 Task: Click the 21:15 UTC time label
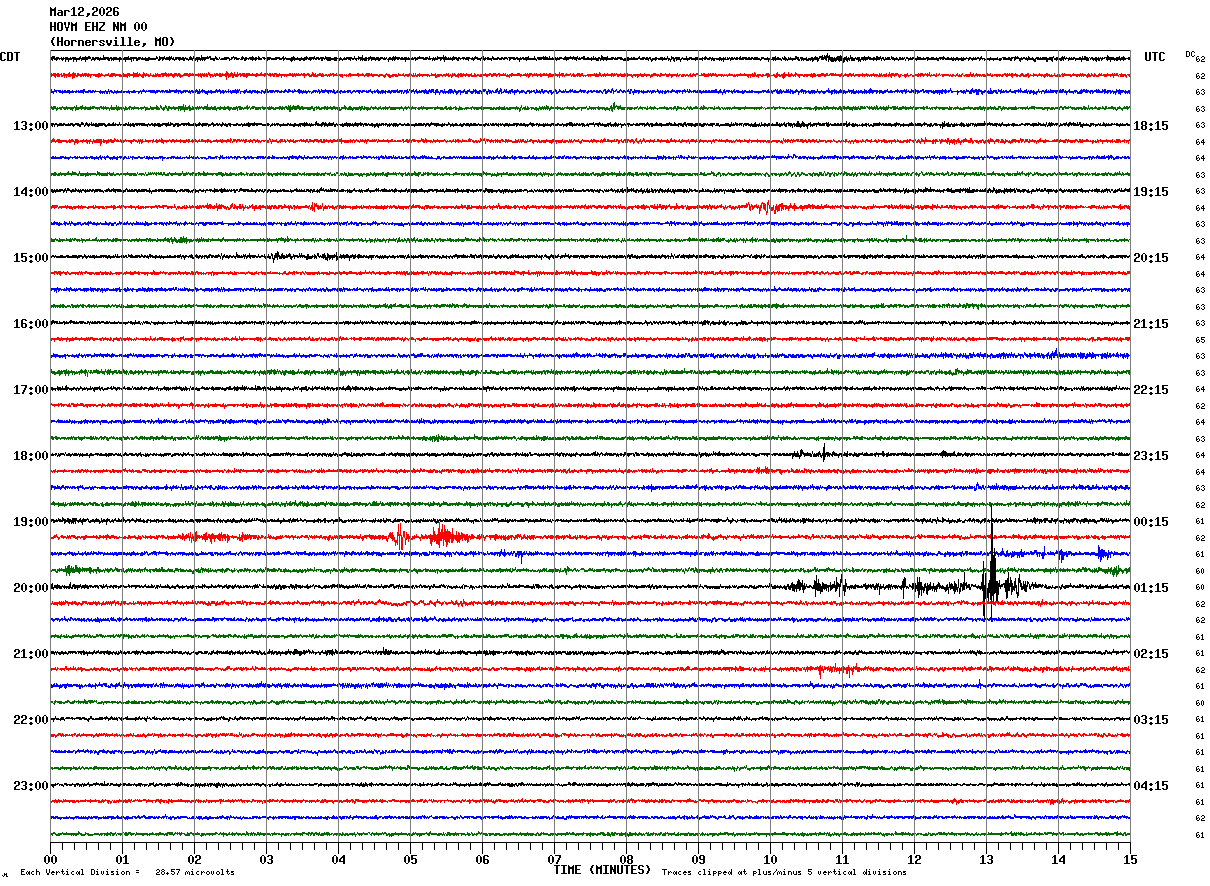point(1151,324)
